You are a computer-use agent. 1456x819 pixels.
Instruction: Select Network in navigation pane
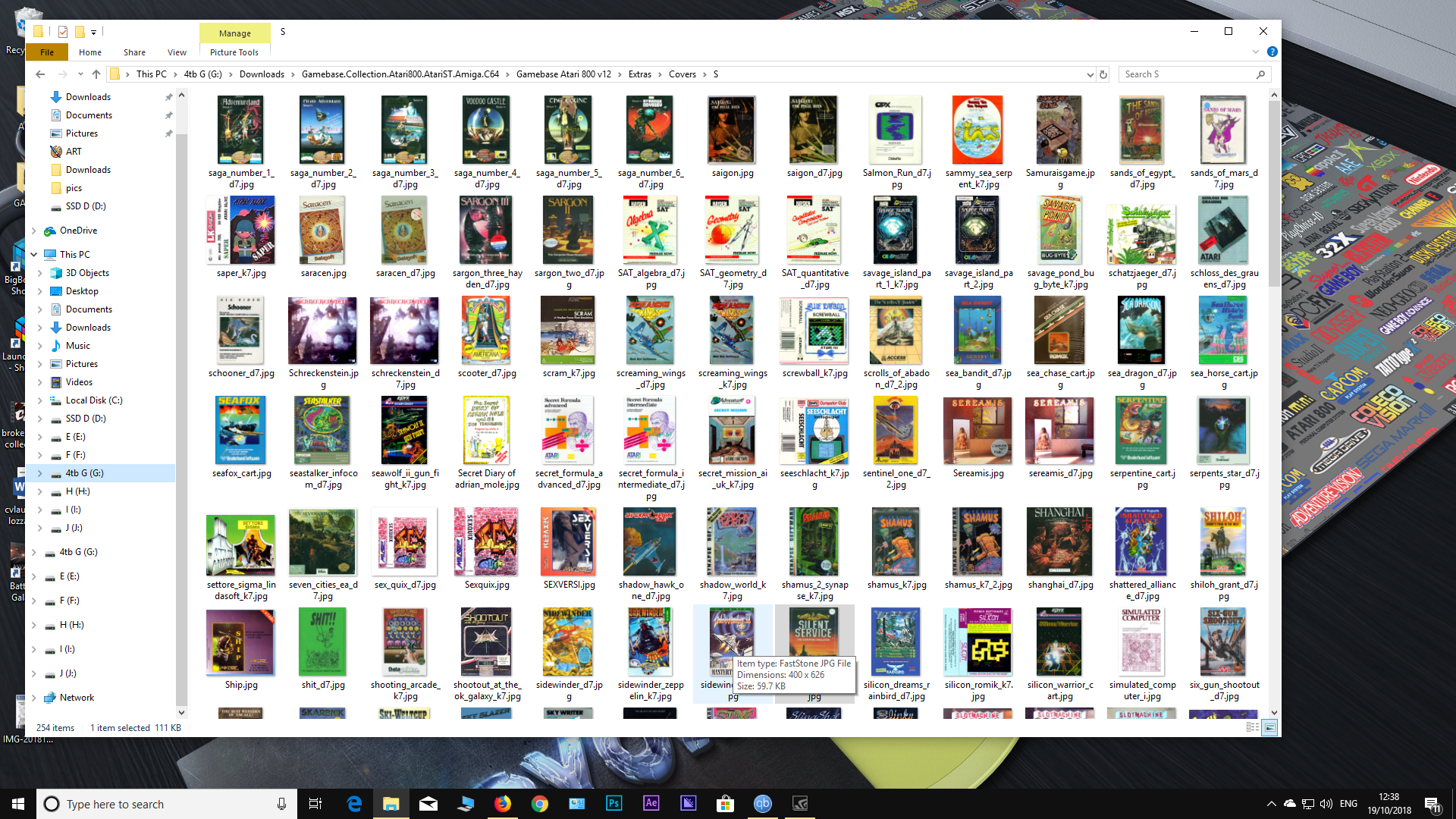click(77, 698)
